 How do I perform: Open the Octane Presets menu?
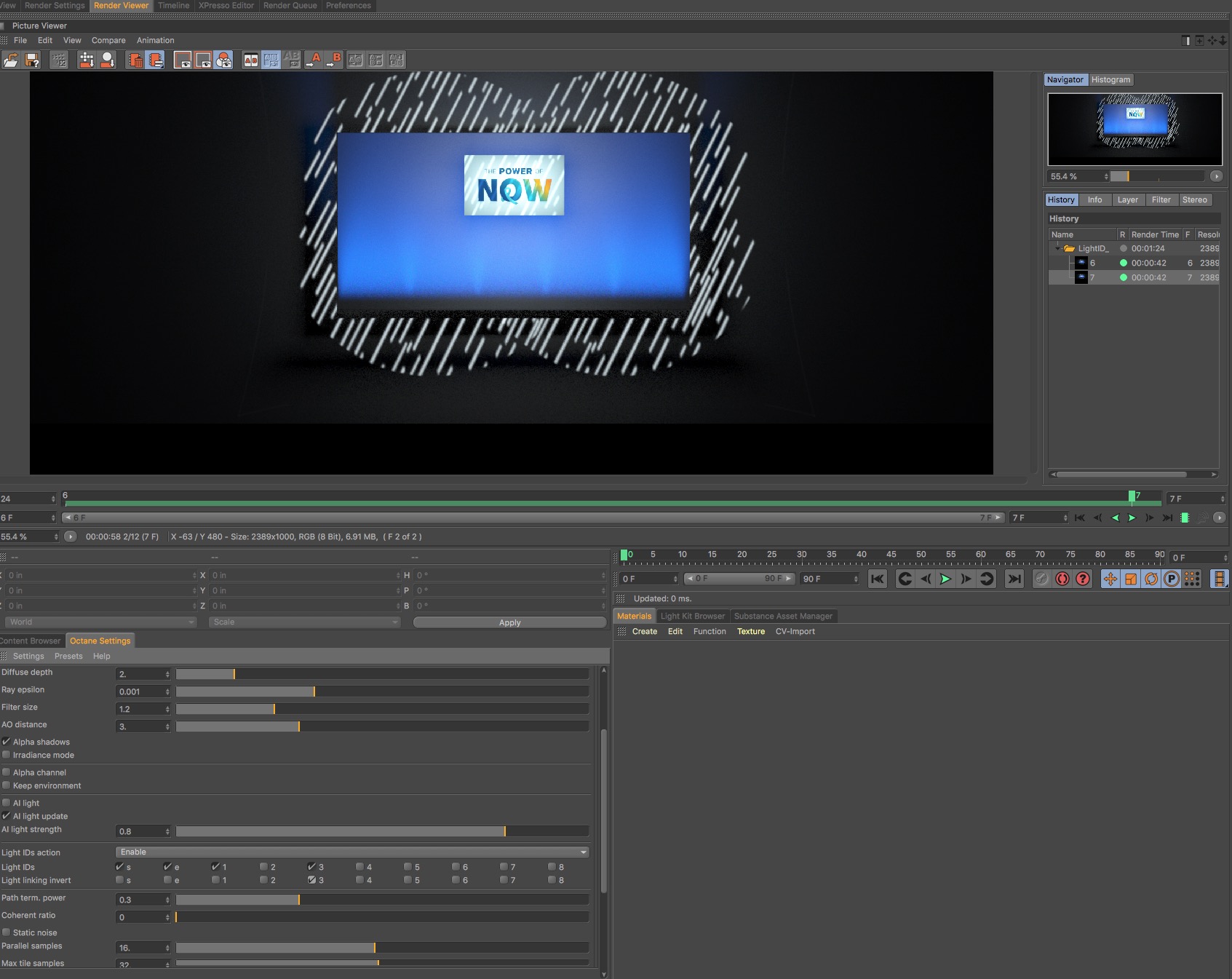pyautogui.click(x=68, y=657)
